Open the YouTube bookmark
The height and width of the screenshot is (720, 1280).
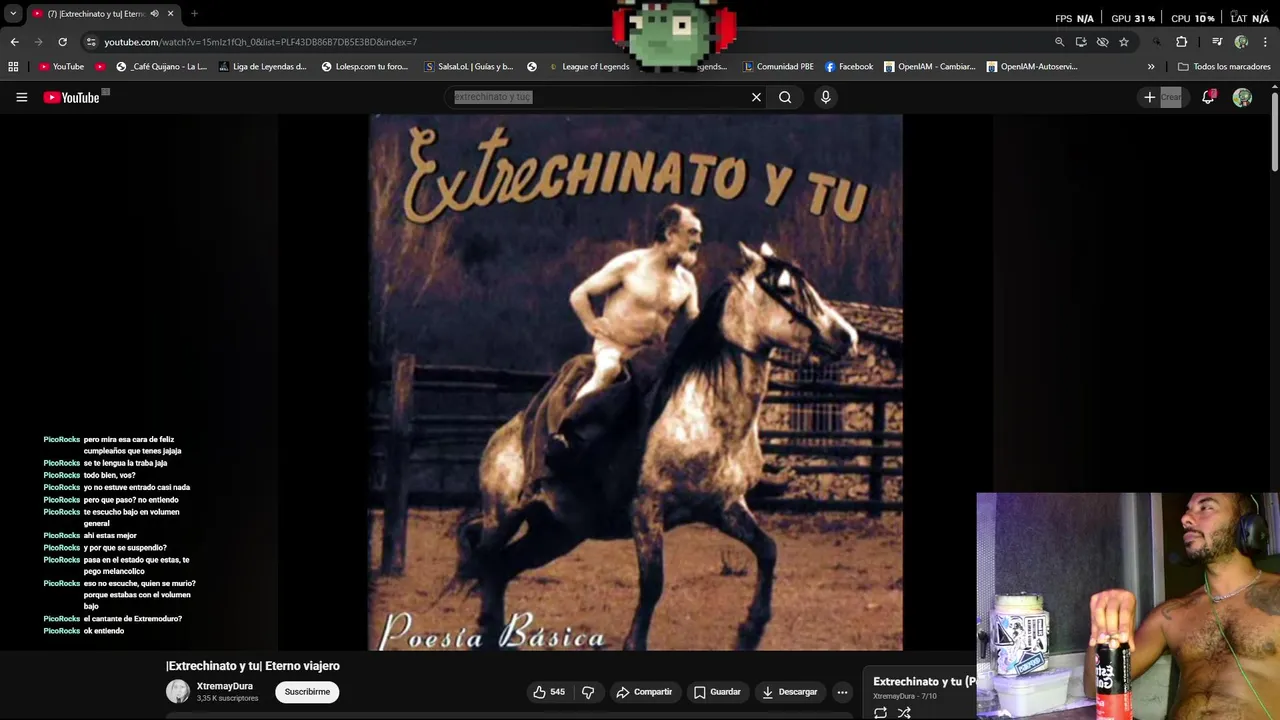(61, 67)
